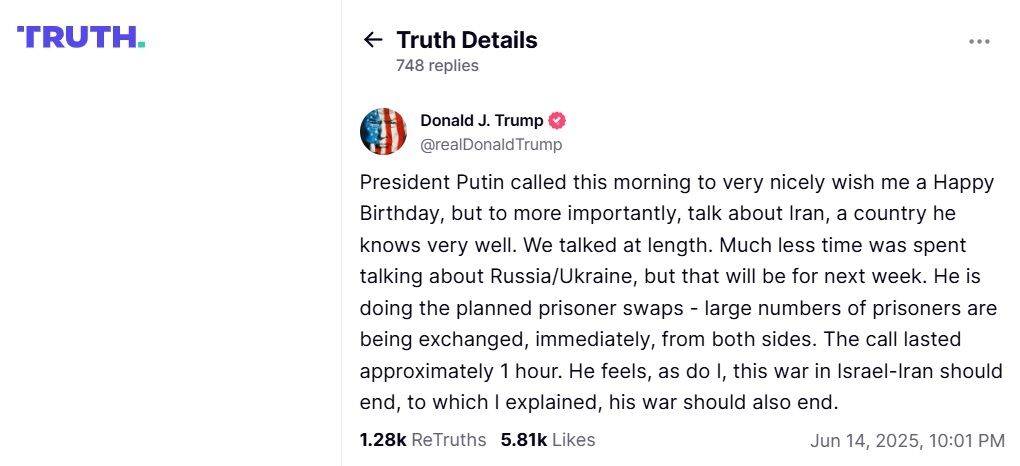
Task: Click the Donald J. Trump display name
Action: click(x=482, y=121)
